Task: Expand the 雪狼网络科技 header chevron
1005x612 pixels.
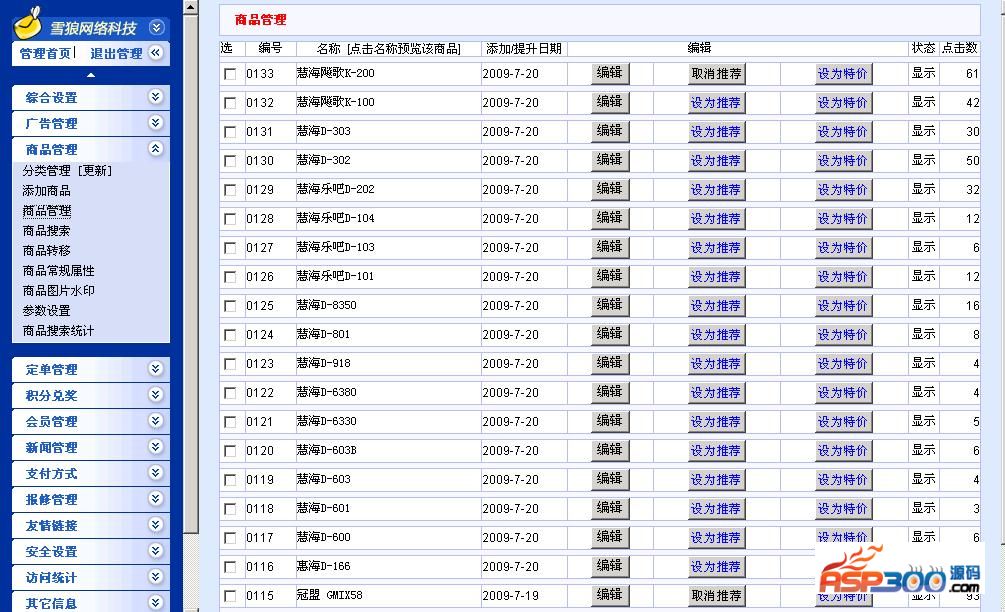Action: [156, 27]
